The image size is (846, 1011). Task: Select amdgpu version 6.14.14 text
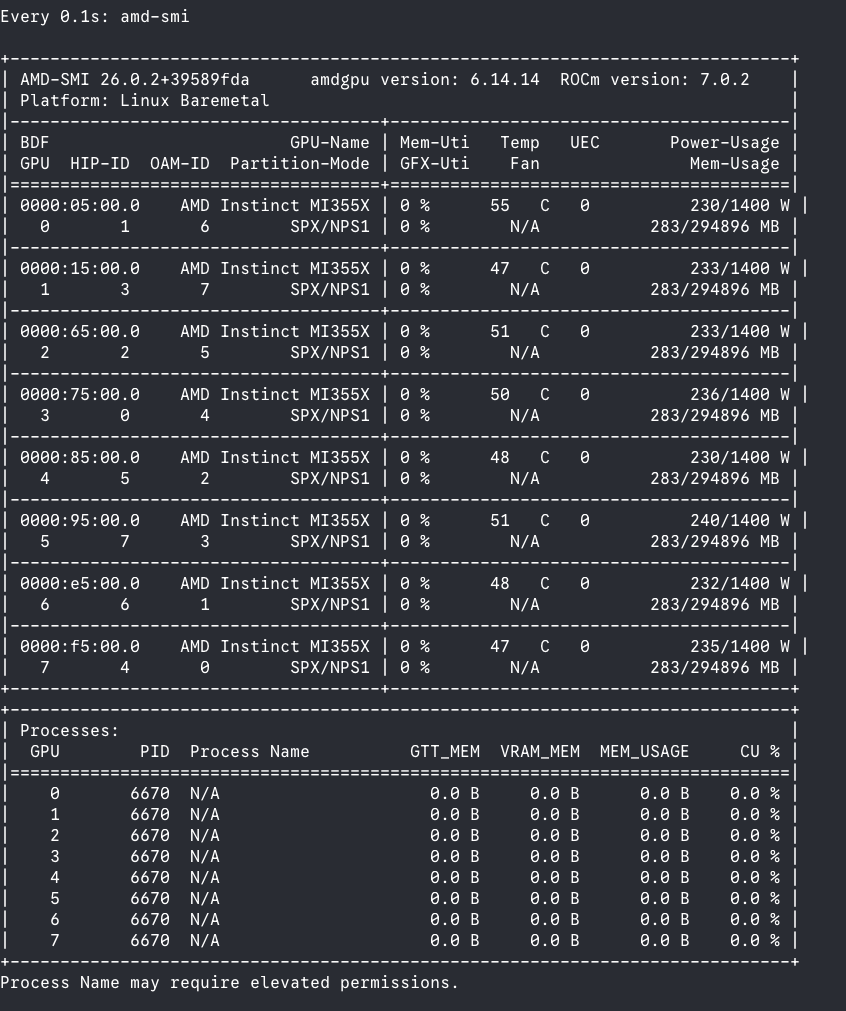pyautogui.click(x=425, y=79)
